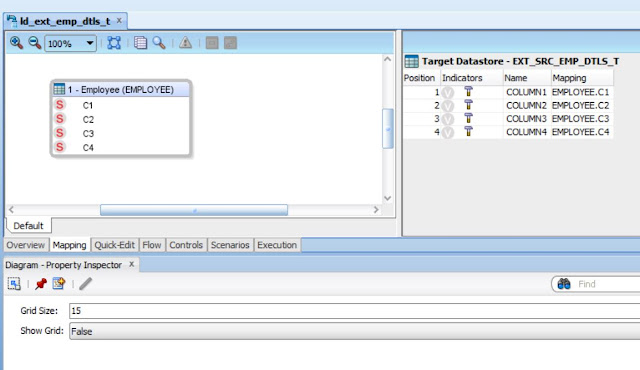
Task: Switch to the Mapping tab
Action: pos(69,245)
